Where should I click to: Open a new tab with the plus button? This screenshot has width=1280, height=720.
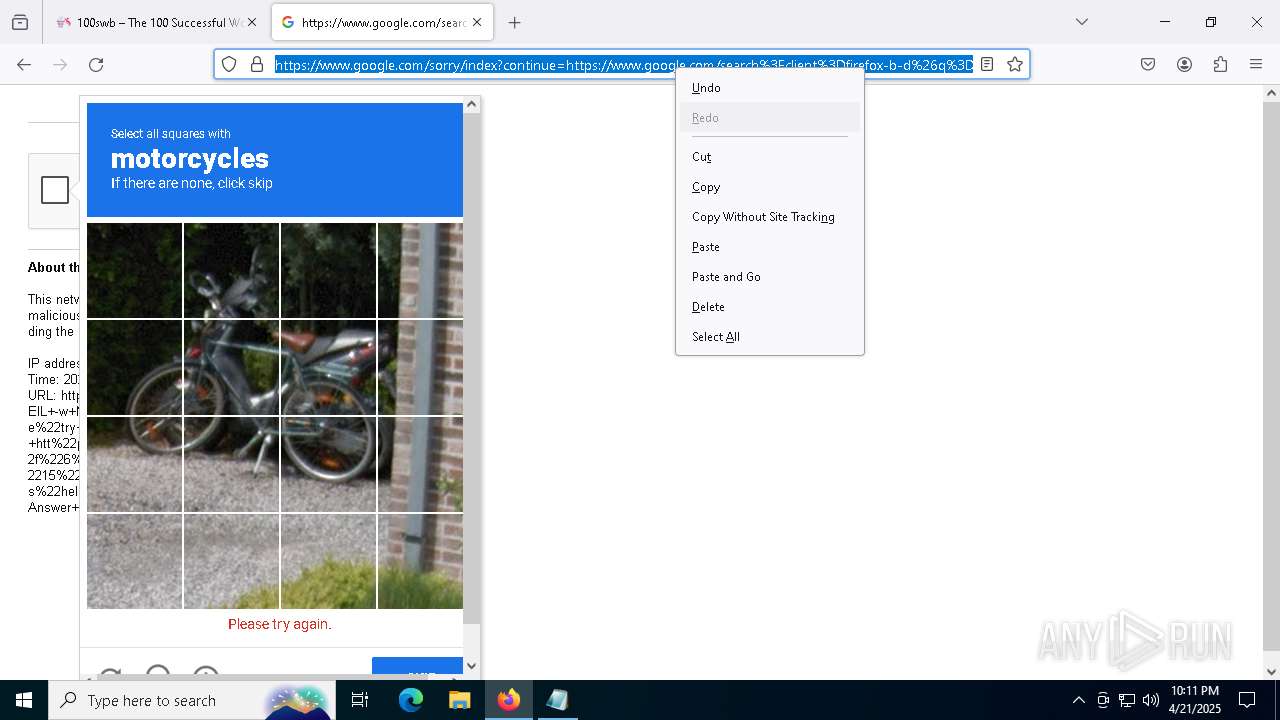pos(514,22)
